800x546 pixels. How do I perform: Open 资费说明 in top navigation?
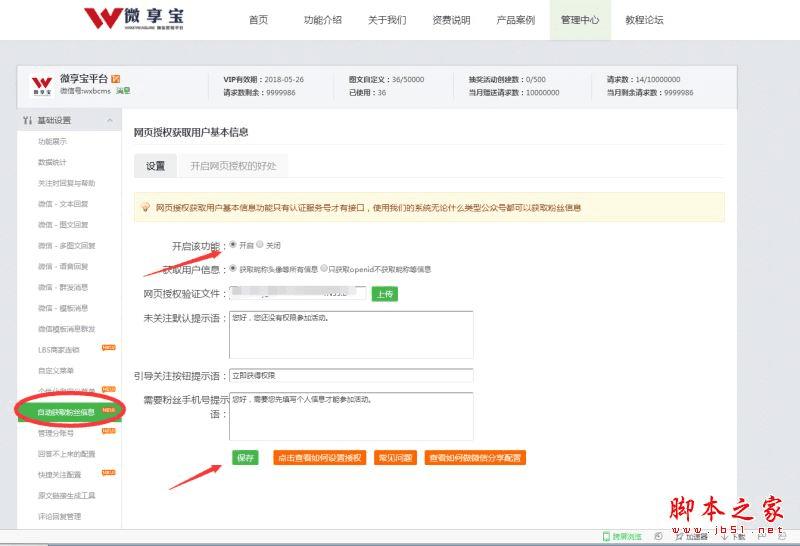(452, 20)
